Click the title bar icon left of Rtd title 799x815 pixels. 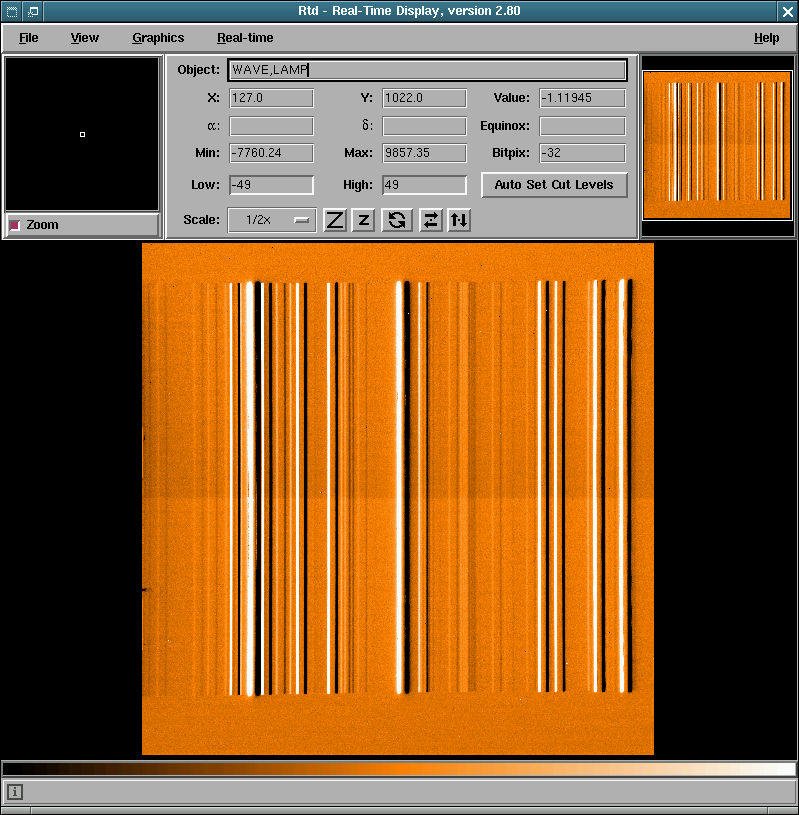33,11
